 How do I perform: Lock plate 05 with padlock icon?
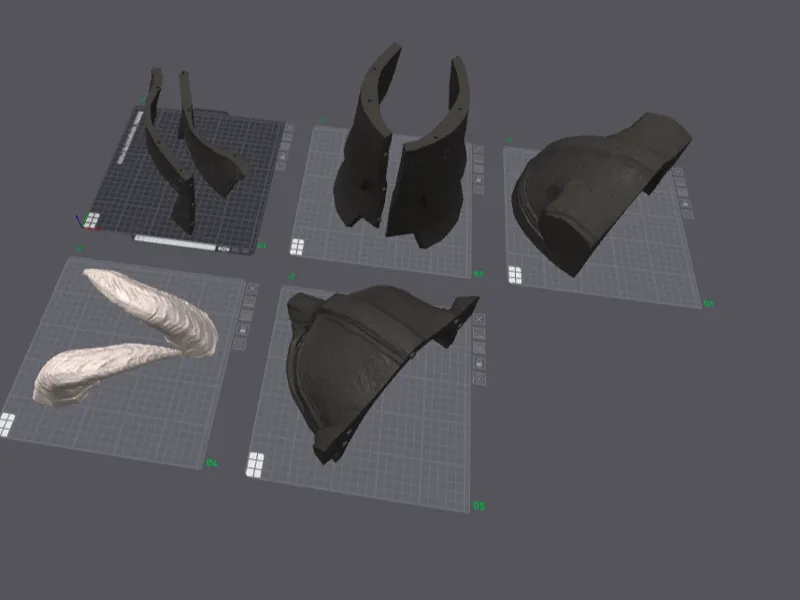point(480,363)
